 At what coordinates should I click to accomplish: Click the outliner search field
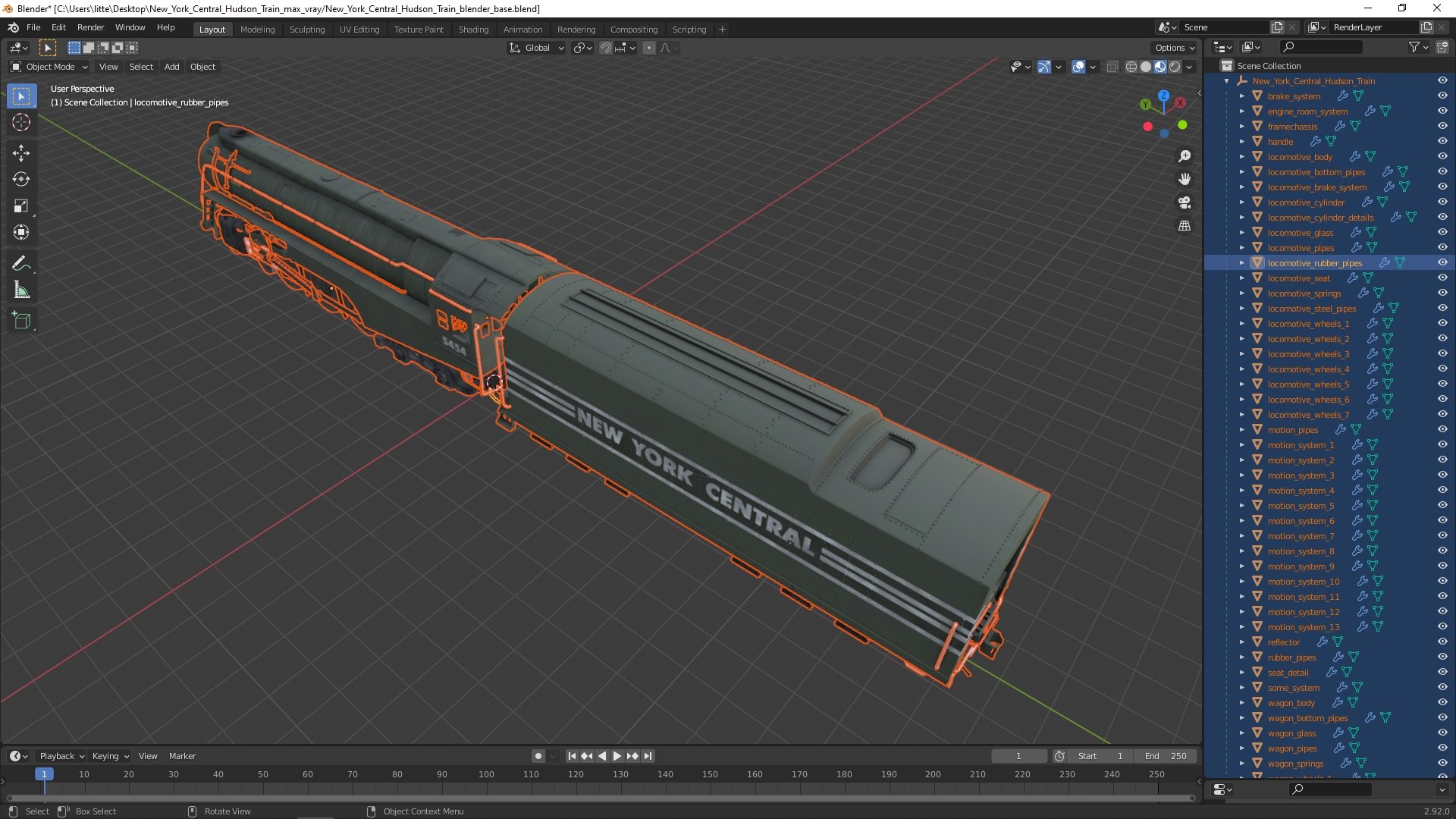coord(1320,47)
